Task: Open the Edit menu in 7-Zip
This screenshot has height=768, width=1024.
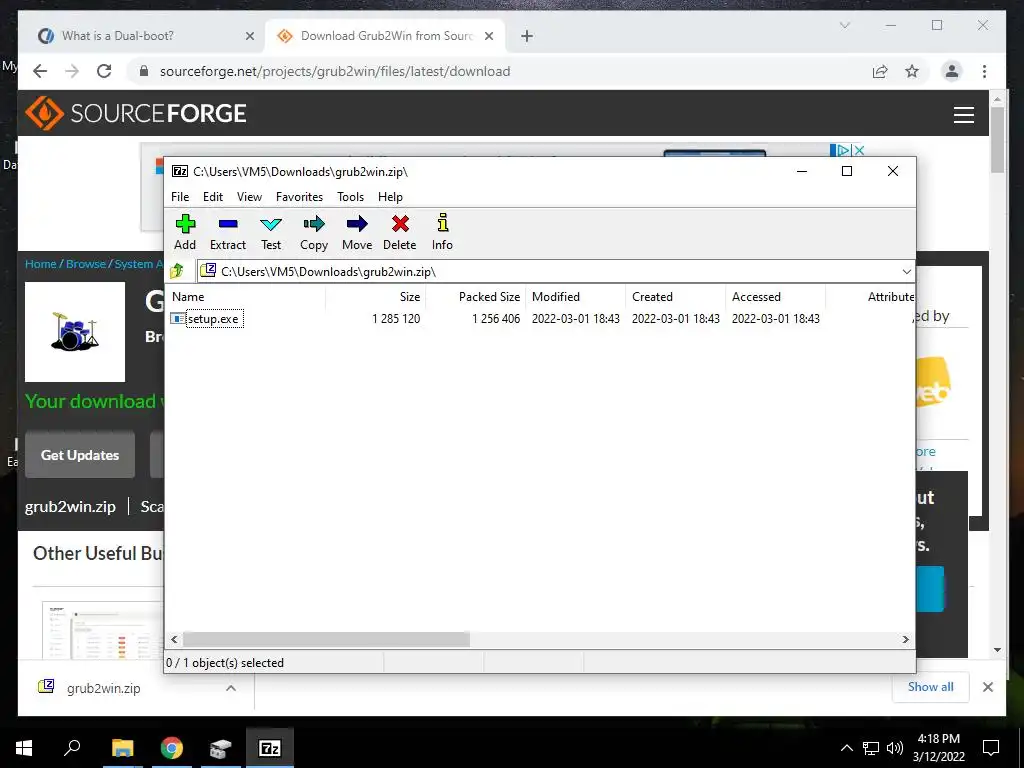Action: [213, 197]
